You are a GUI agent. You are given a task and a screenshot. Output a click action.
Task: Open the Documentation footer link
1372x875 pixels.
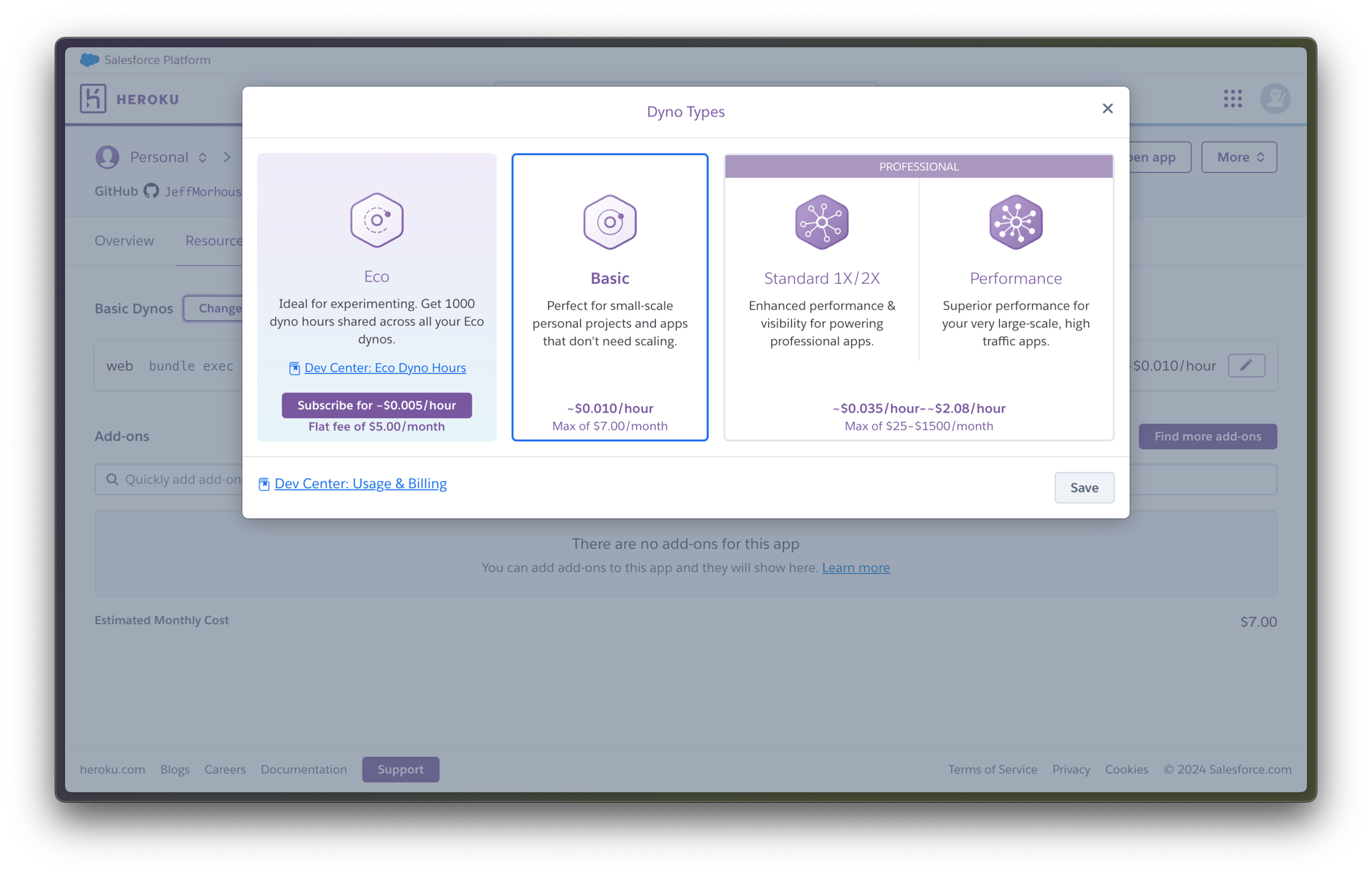(304, 769)
